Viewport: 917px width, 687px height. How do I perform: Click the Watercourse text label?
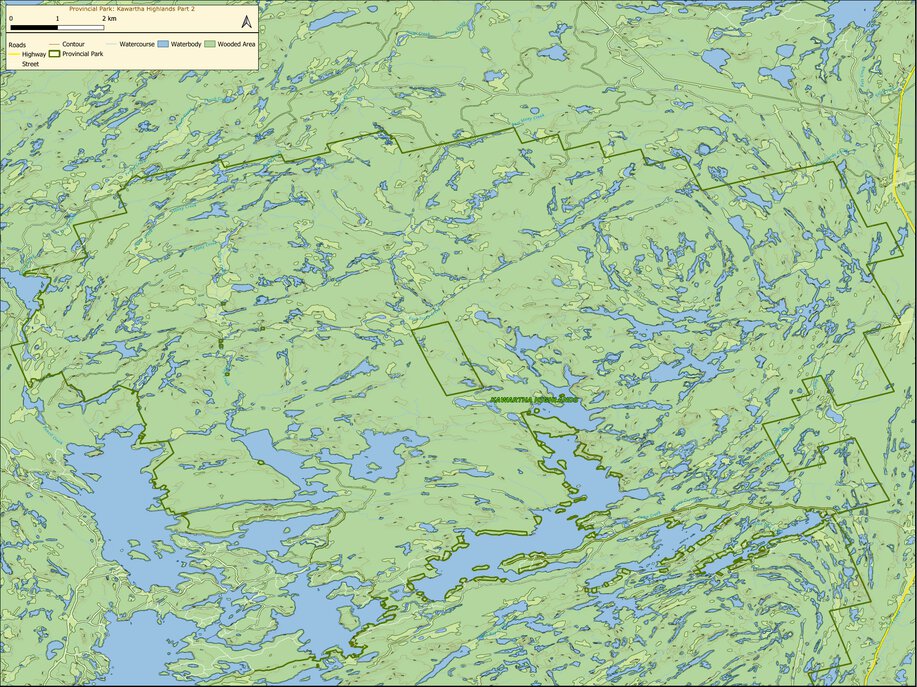[137, 45]
